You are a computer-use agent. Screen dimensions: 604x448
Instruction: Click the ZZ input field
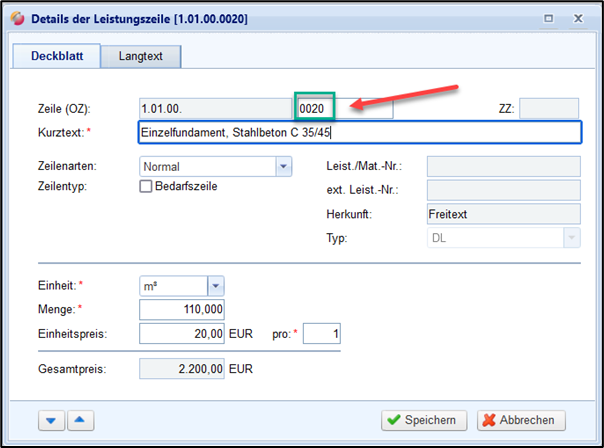(x=548, y=108)
